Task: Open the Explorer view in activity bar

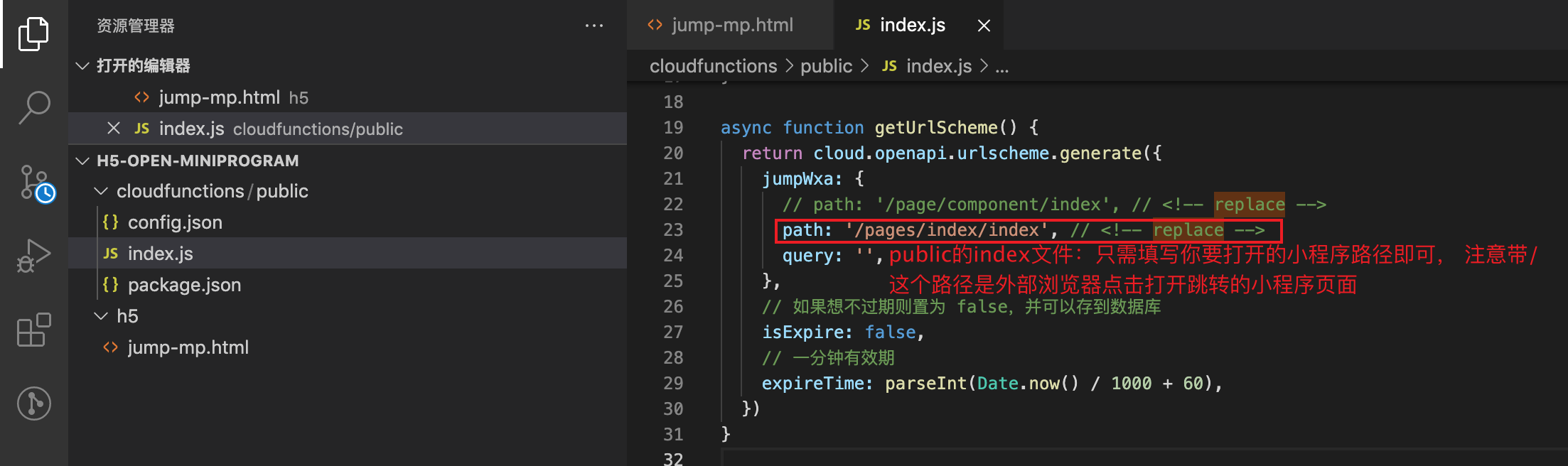Action: pyautogui.click(x=33, y=33)
